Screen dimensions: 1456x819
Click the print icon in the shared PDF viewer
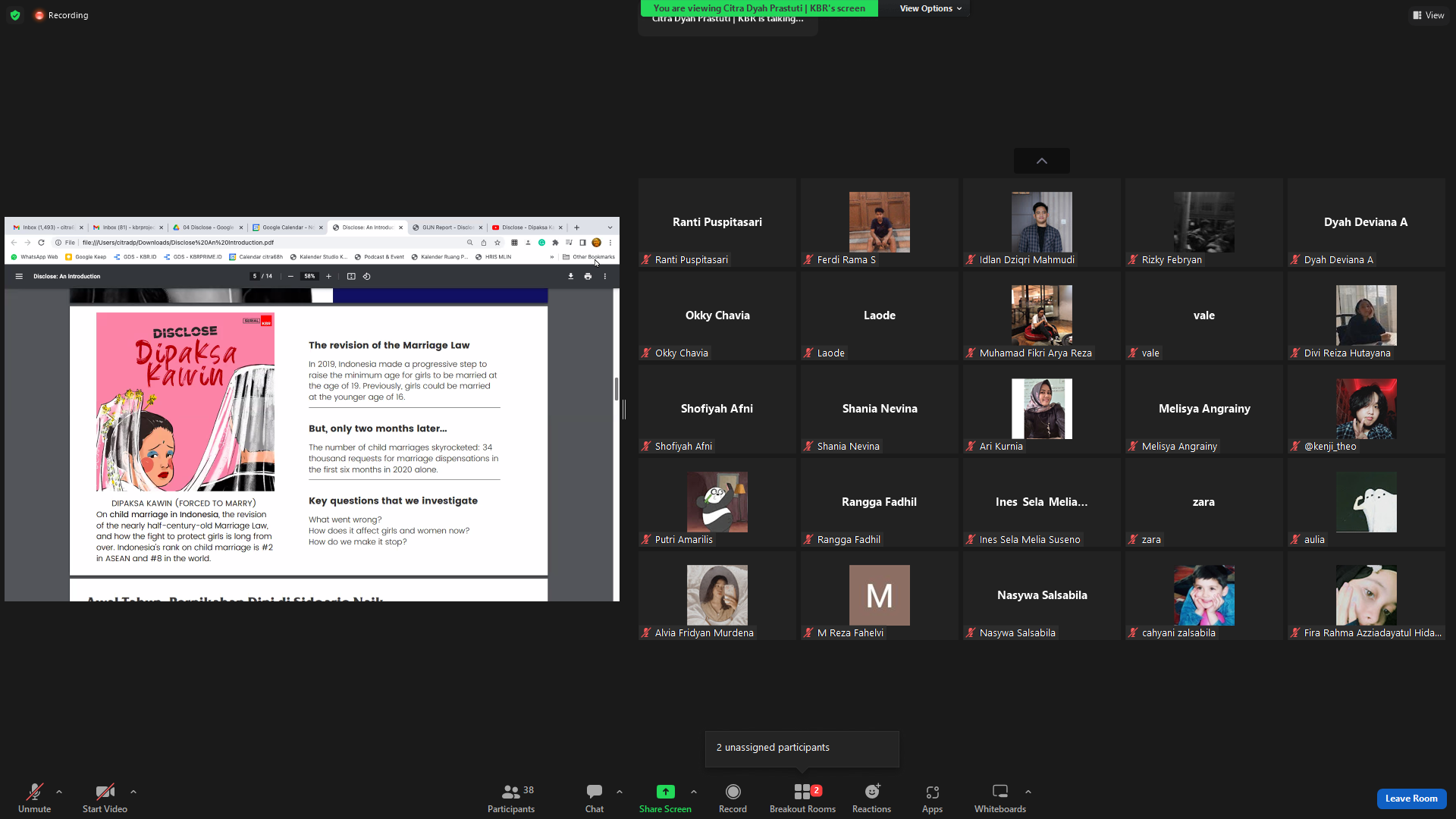pyautogui.click(x=588, y=277)
